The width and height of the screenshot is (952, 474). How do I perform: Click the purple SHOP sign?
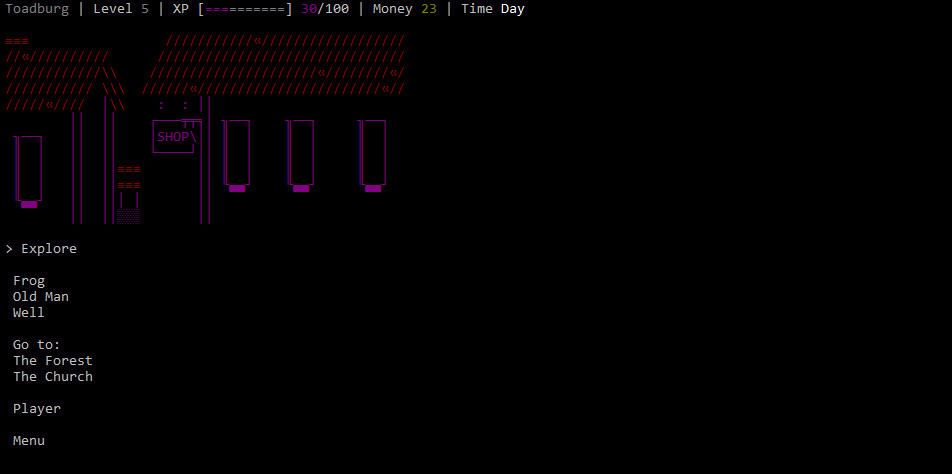[173, 137]
